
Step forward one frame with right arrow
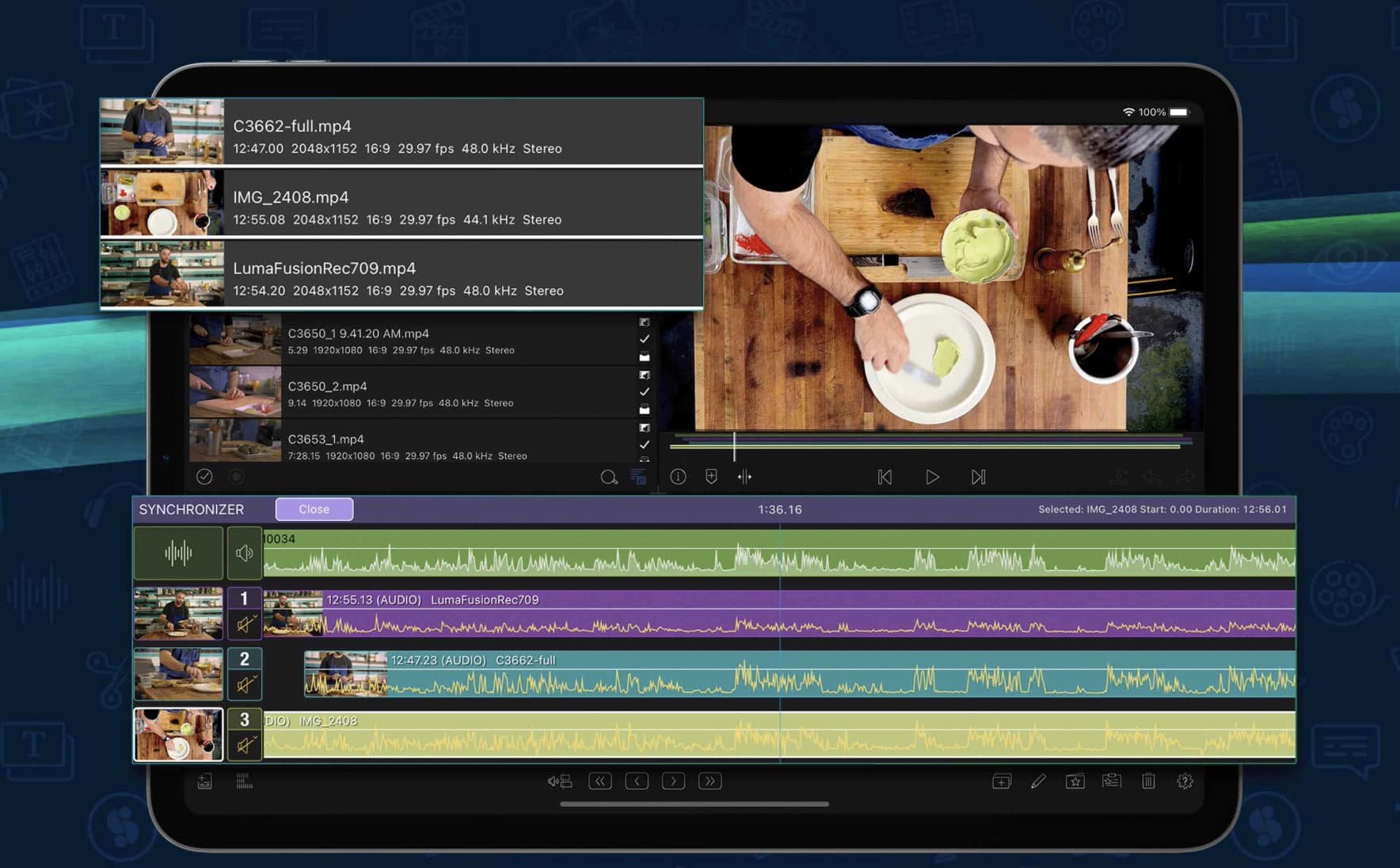(x=673, y=782)
